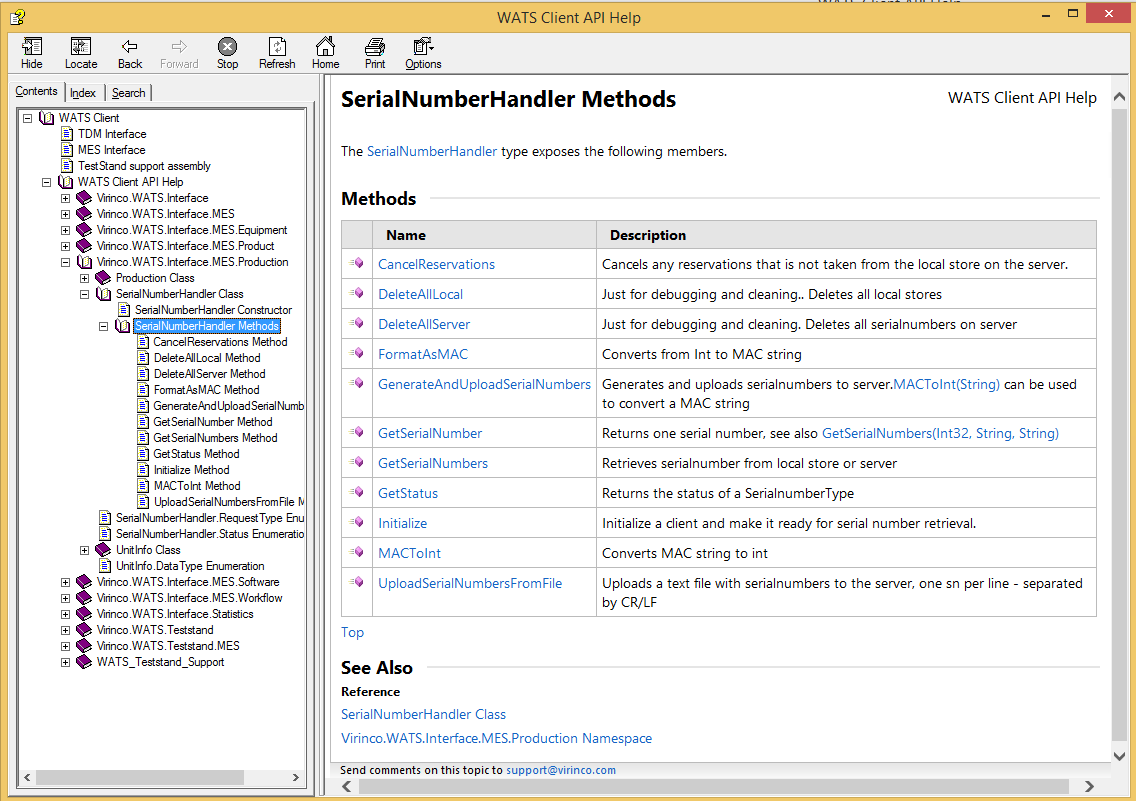This screenshot has height=801, width=1136.
Task: Click the Virinco.WATS.Interface purple book icon
Action: tap(84, 198)
